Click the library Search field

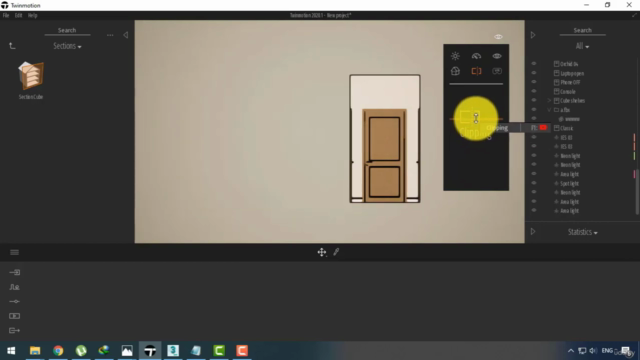click(x=67, y=31)
